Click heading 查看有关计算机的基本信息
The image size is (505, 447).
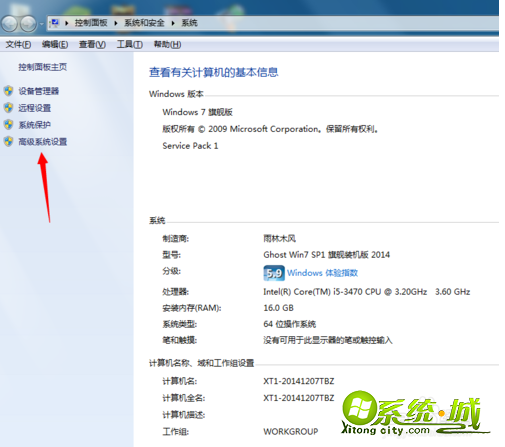pyautogui.click(x=213, y=72)
